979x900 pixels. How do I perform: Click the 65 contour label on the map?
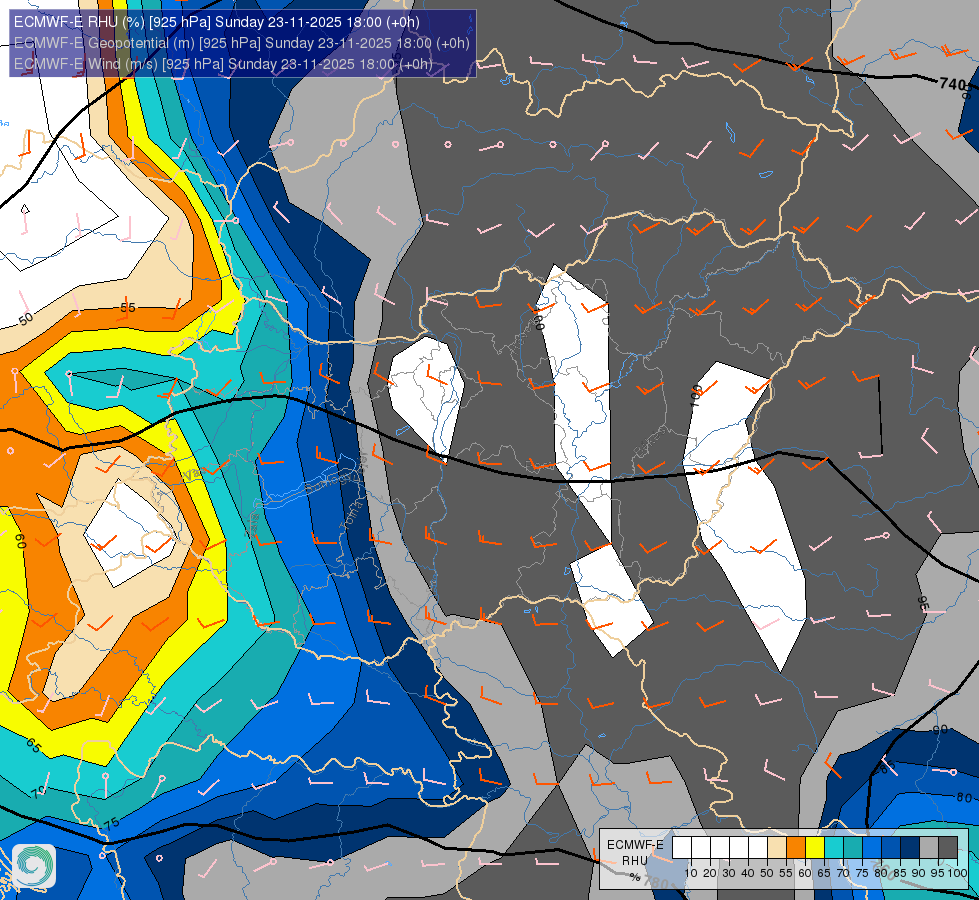click(34, 745)
